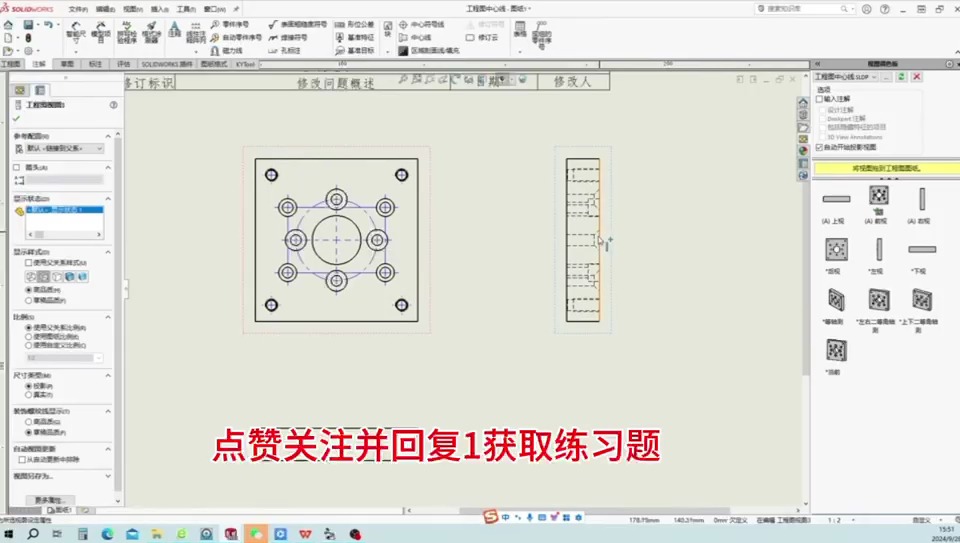The image size is (960, 543).
Task: Insert a Datum Target (基准目标)
Action: click(x=354, y=51)
